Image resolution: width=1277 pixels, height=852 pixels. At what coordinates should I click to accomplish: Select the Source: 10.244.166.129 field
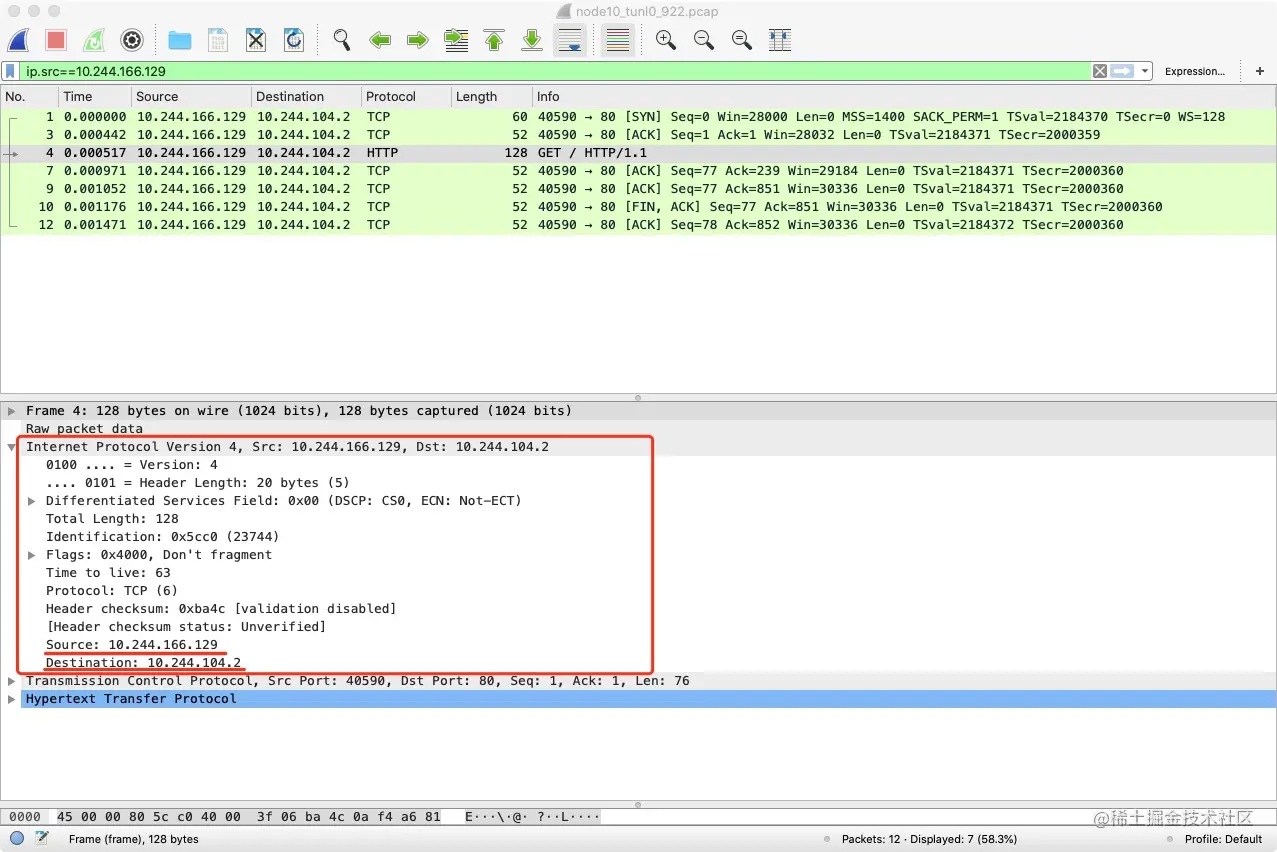point(131,645)
